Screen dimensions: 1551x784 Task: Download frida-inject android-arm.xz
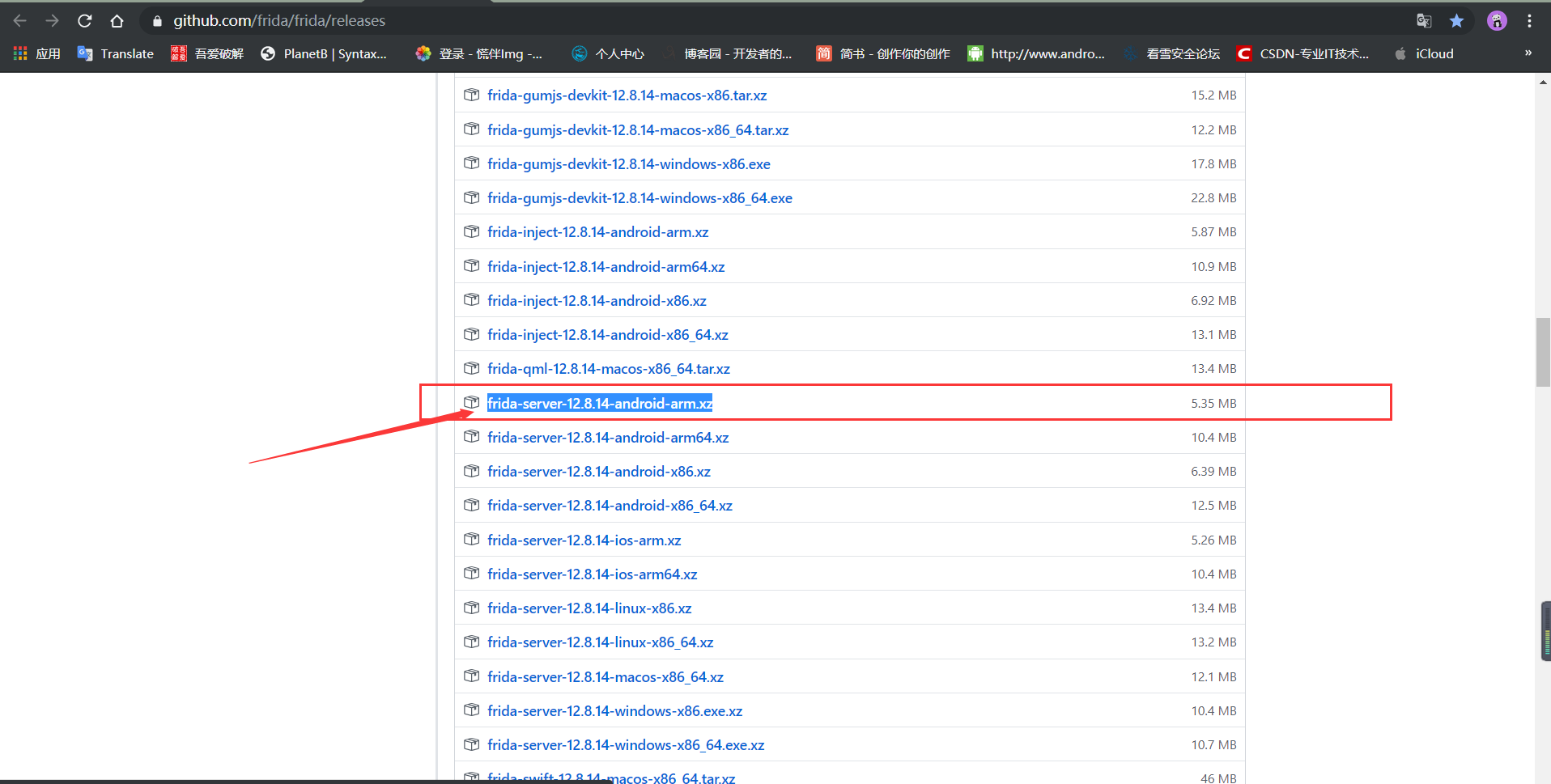click(598, 232)
